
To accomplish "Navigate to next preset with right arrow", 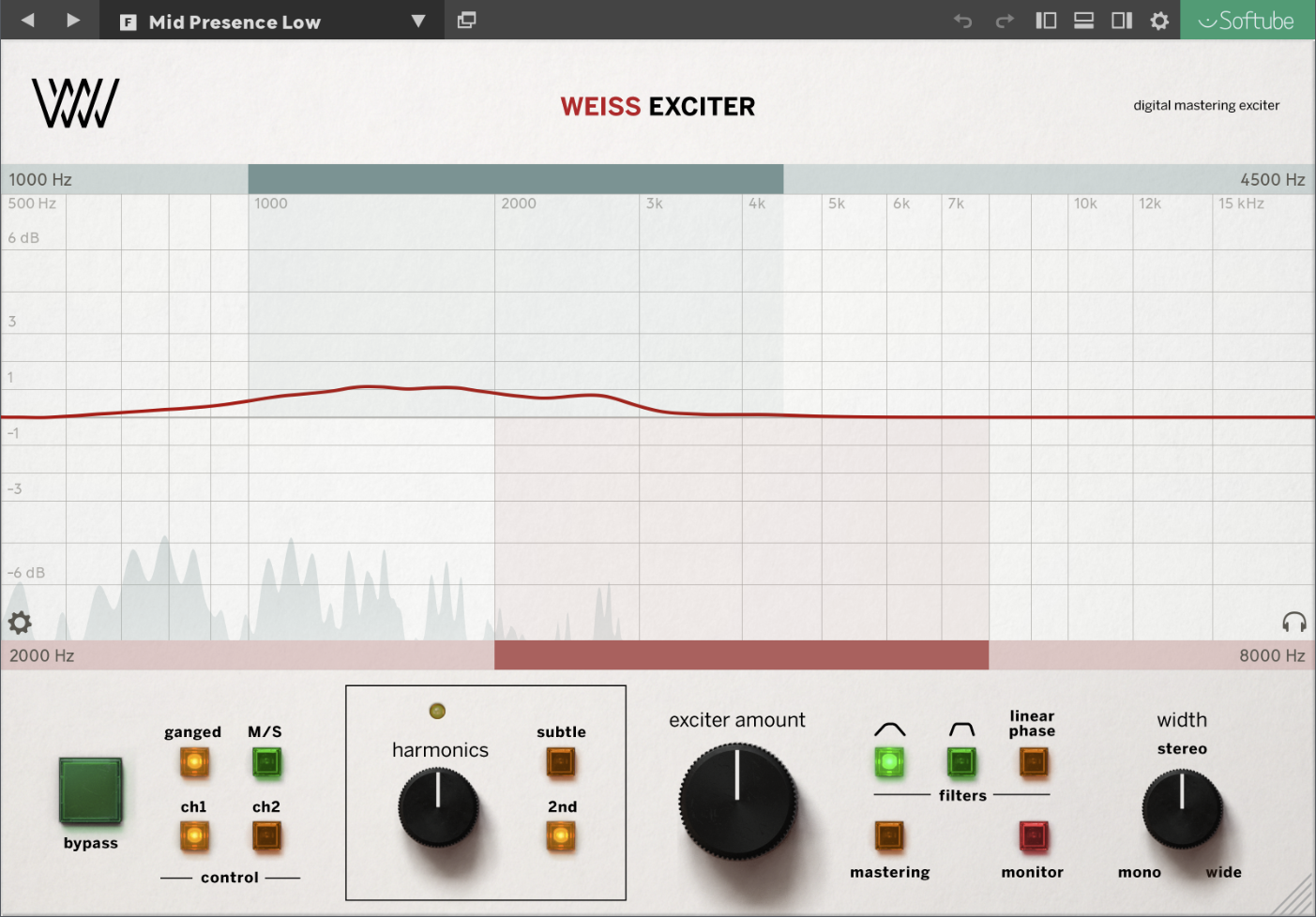I will [72, 20].
